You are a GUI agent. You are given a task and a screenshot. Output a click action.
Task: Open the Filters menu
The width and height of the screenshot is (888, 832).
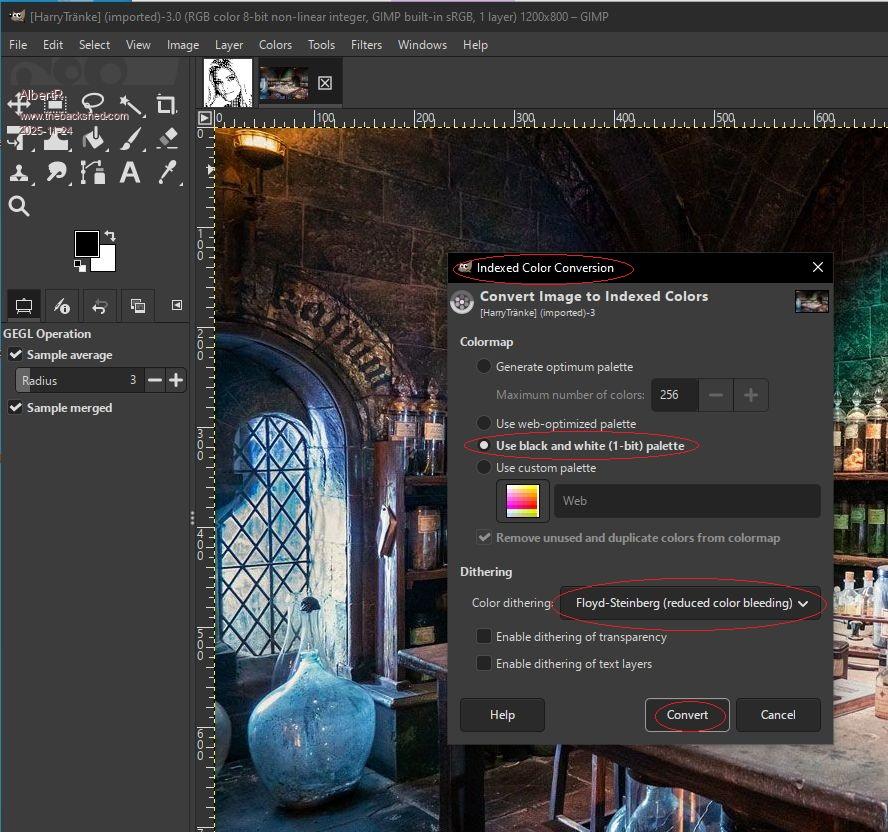coord(366,45)
